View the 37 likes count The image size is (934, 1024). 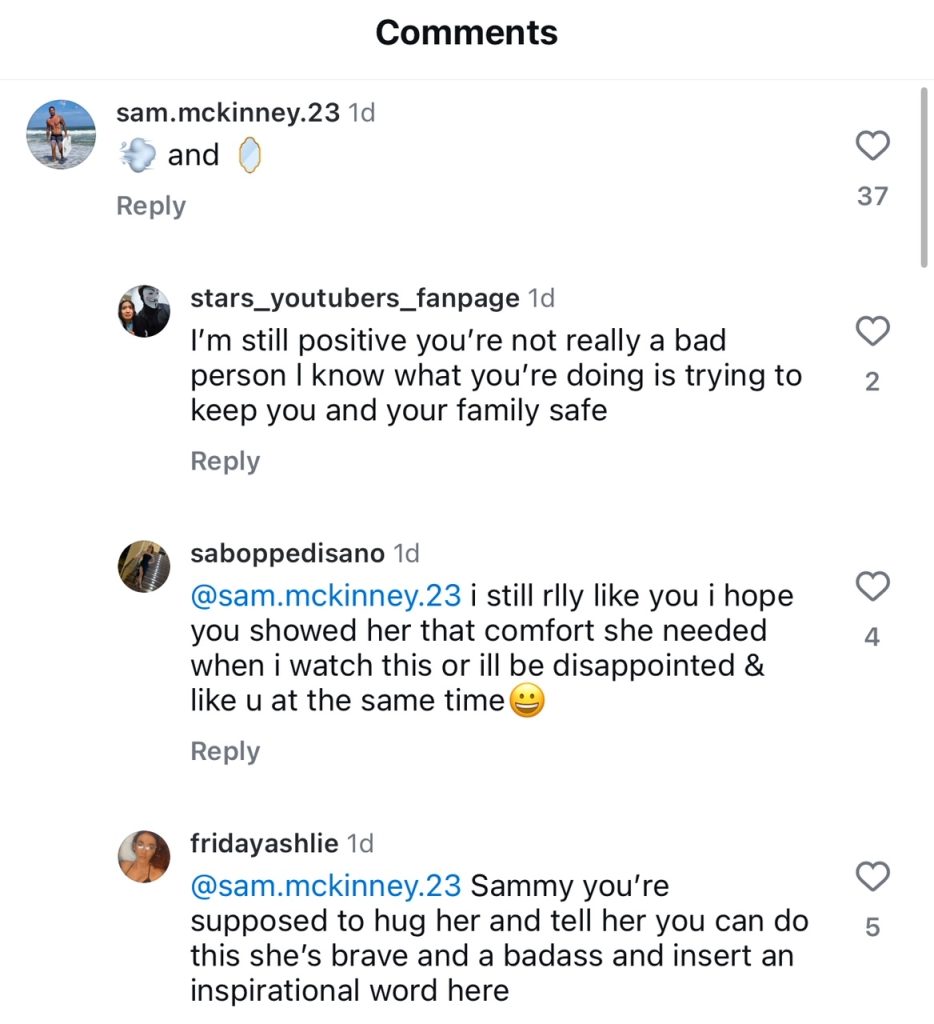coord(873,196)
